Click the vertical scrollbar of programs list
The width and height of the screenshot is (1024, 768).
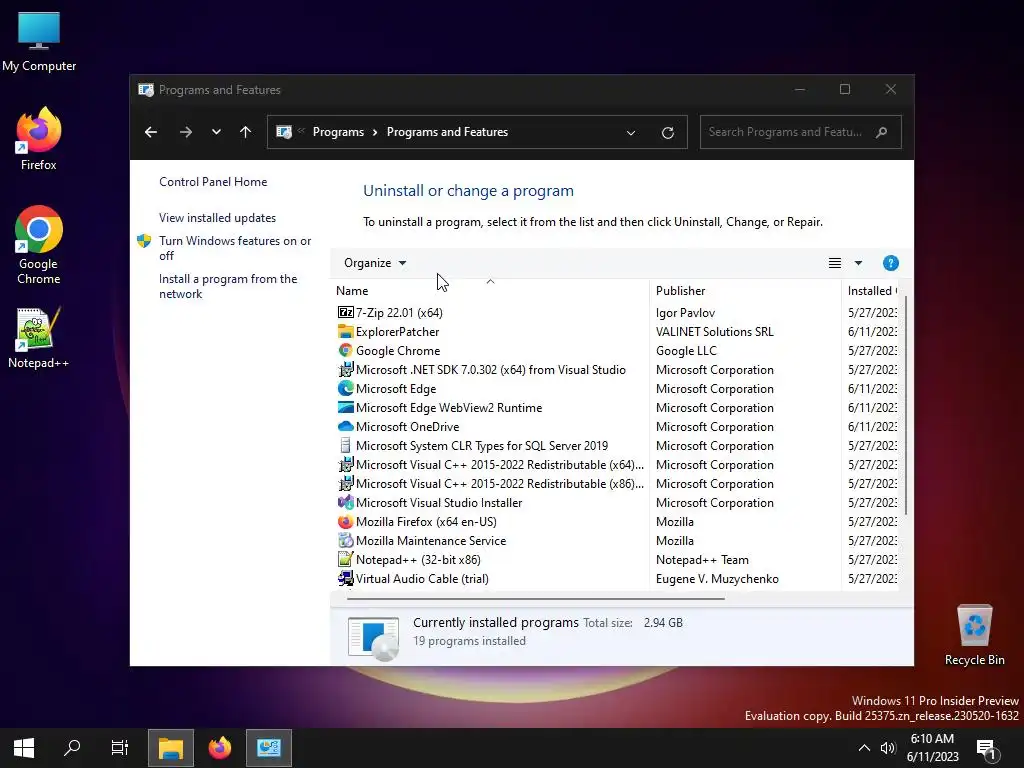click(x=906, y=405)
